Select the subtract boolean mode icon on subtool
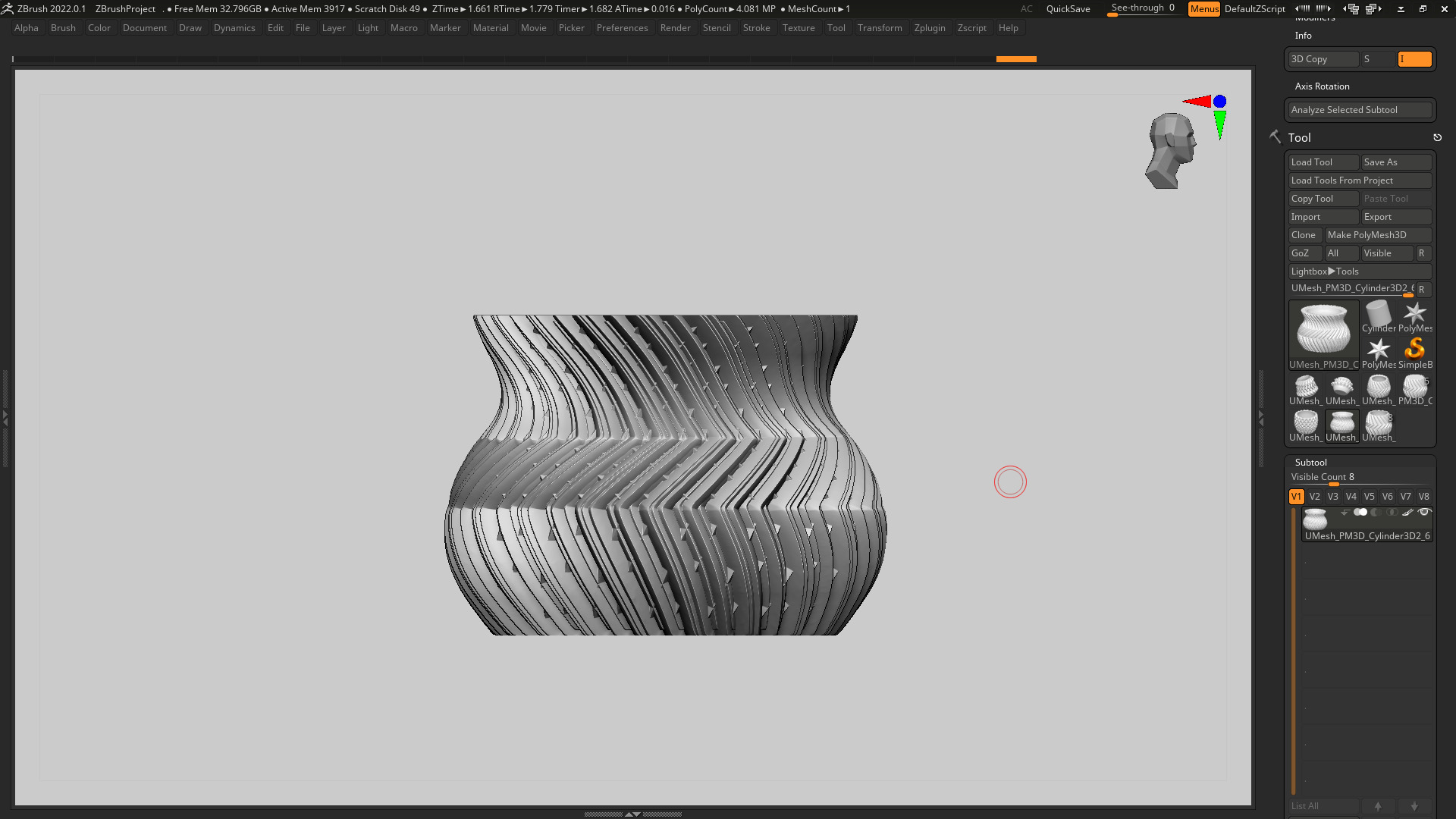 tap(1376, 513)
